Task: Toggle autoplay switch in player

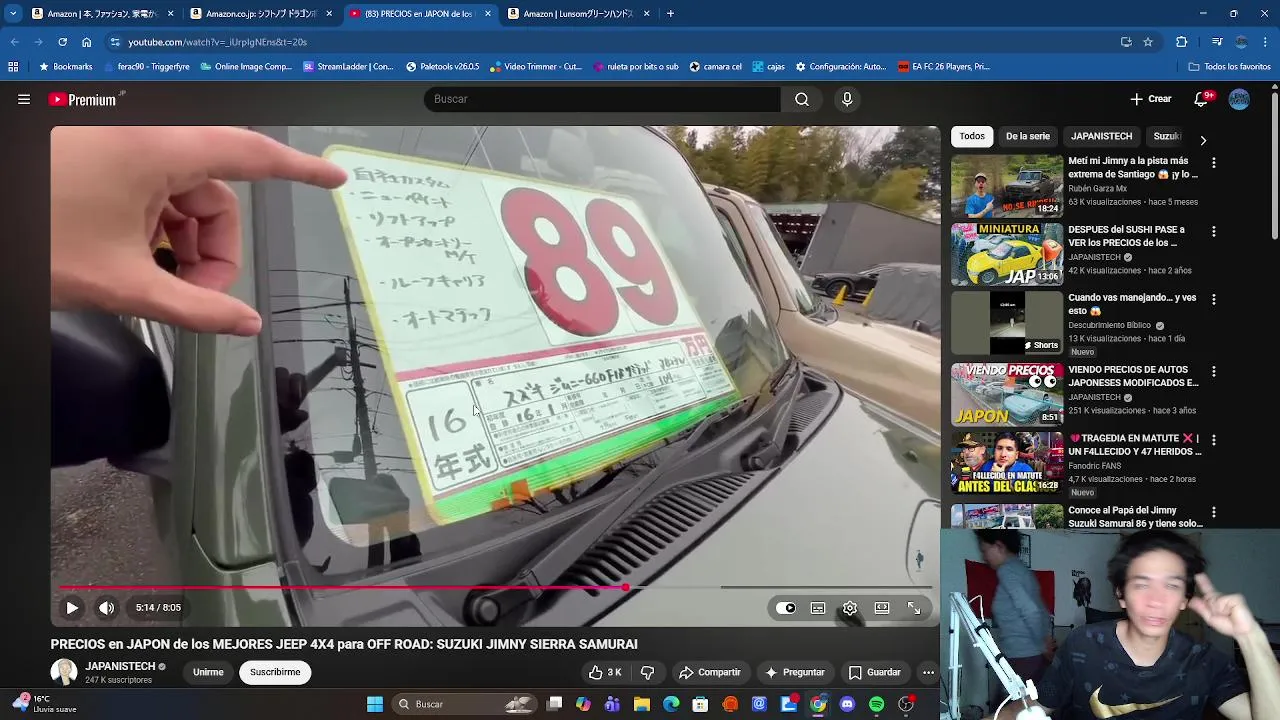Action: [786, 608]
